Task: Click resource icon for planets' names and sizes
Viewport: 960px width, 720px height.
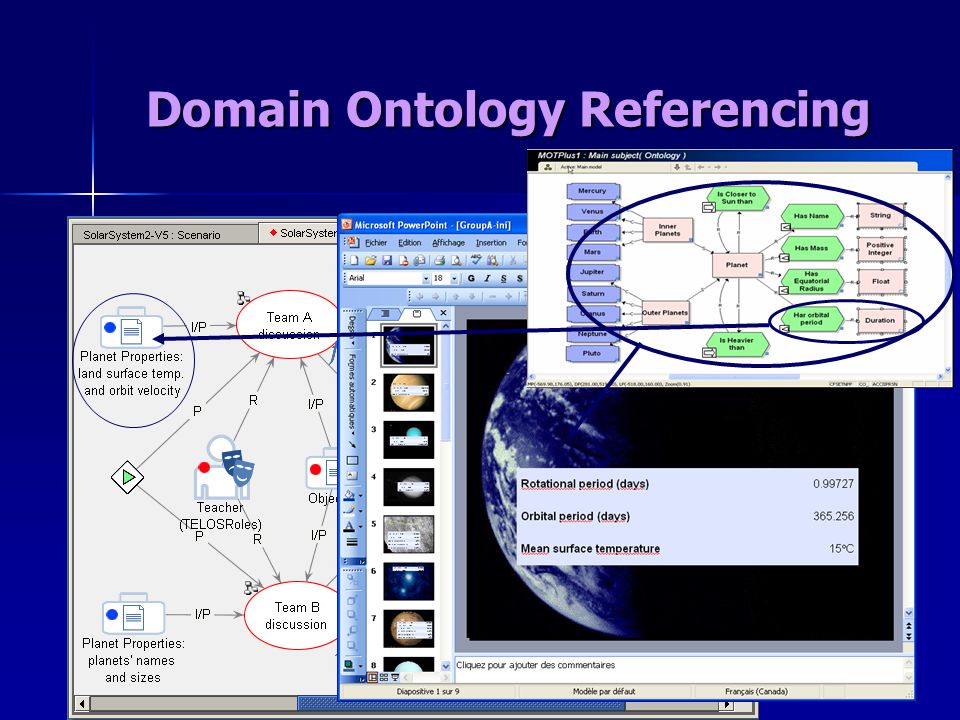Action: click(x=133, y=613)
